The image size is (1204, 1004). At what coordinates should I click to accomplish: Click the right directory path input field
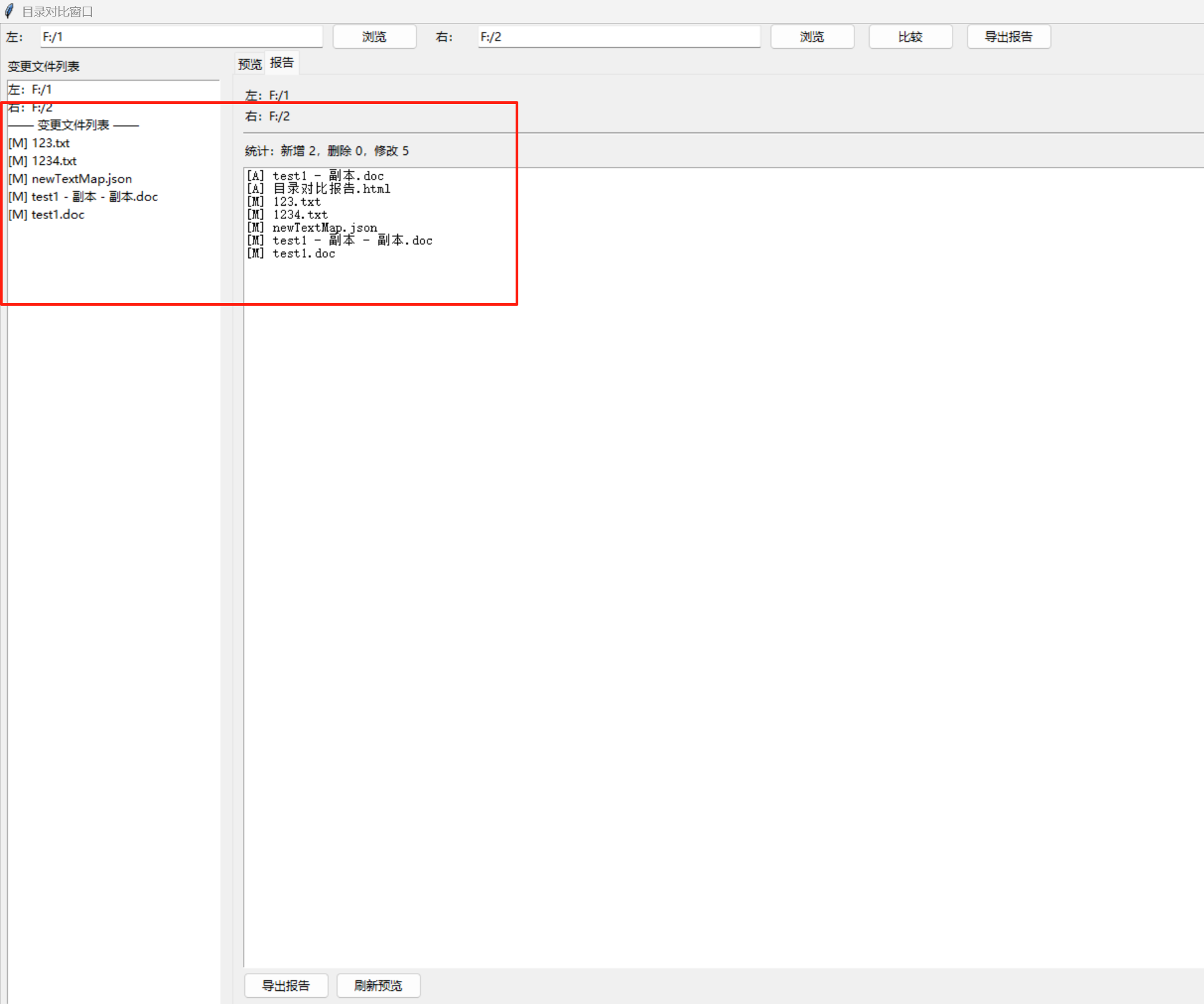pyautogui.click(x=618, y=37)
